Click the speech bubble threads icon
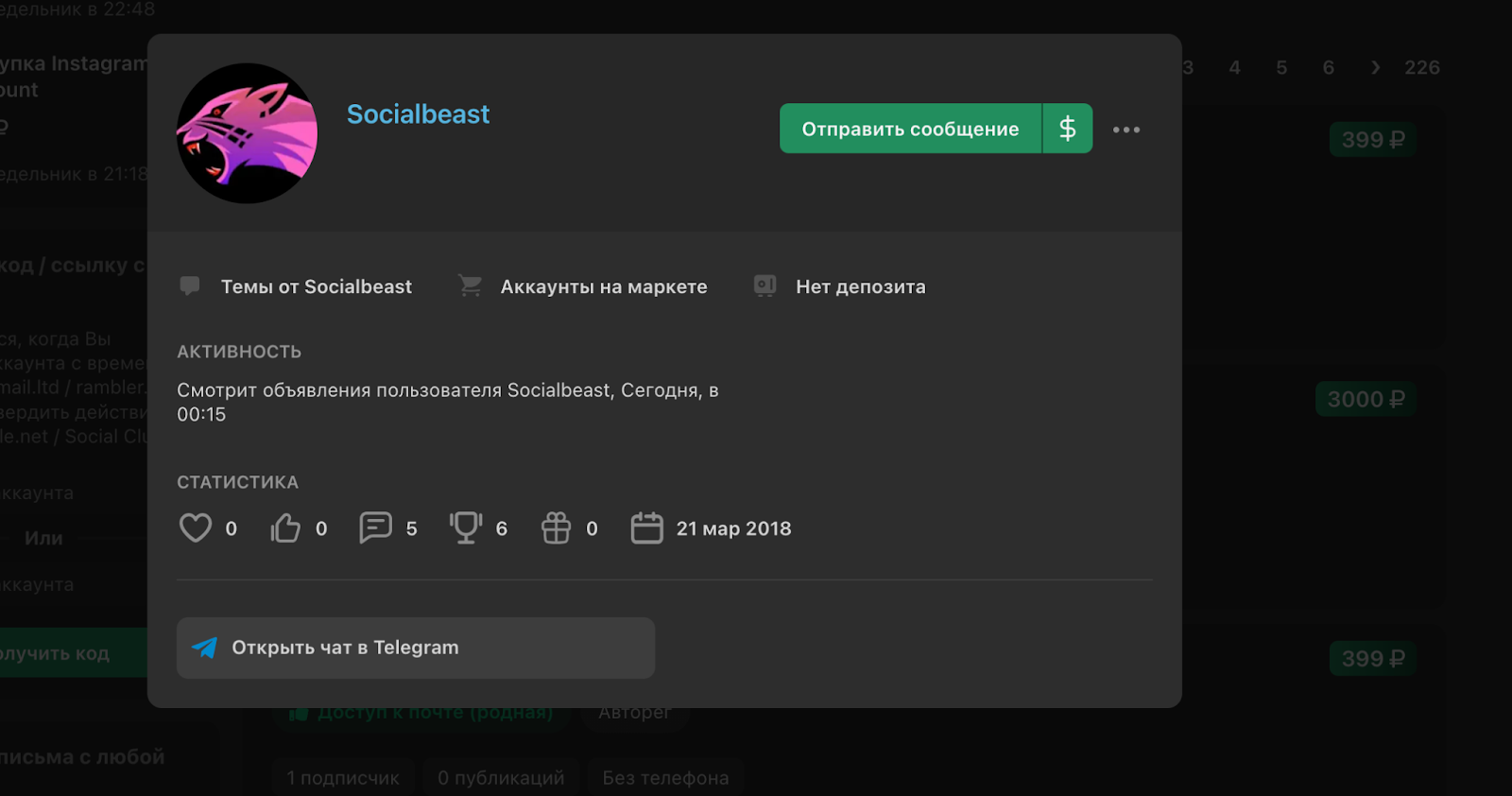Image resolution: width=1512 pixels, height=796 pixels. click(x=190, y=286)
